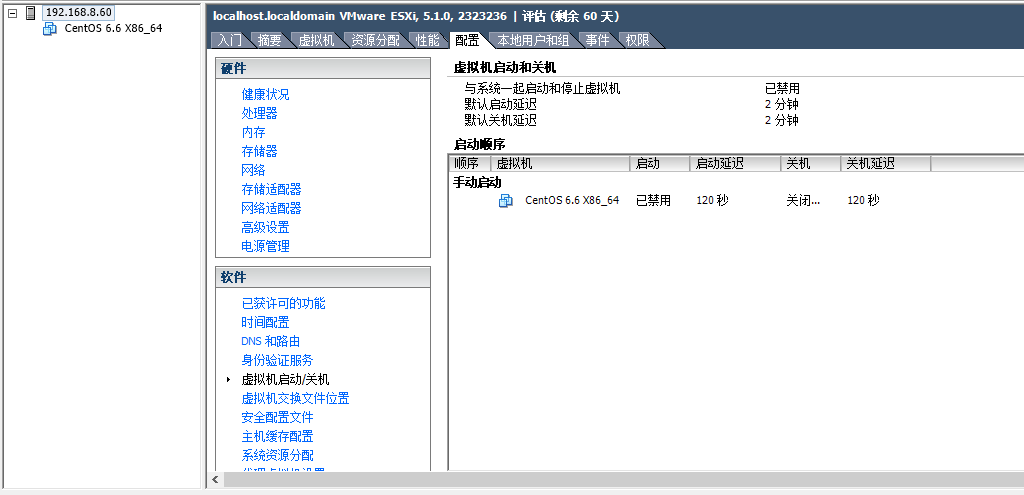Select the 虚拟机启动/关机 software item
This screenshot has height=495, width=1024.
tap(285, 379)
